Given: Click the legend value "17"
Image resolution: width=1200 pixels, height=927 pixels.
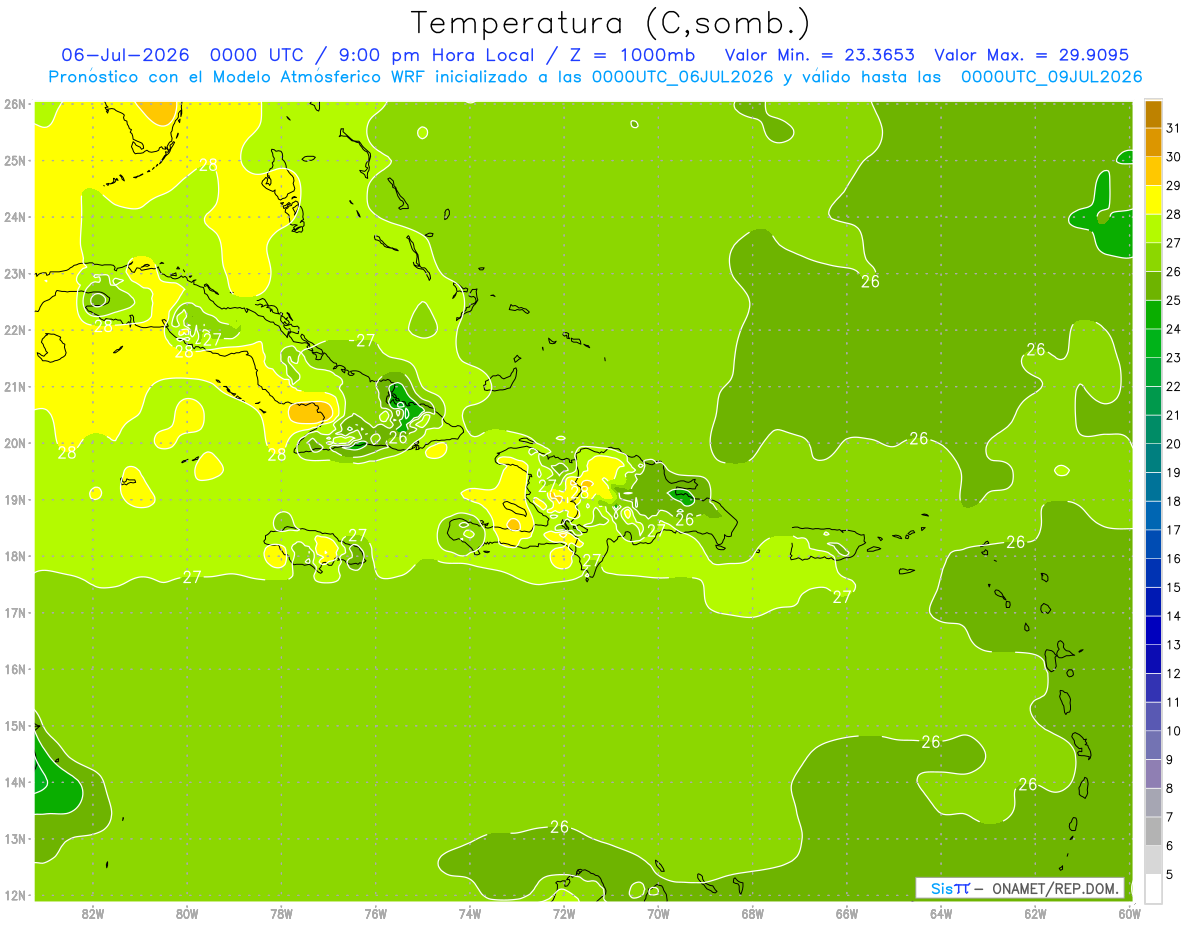Looking at the screenshot, I should pyautogui.click(x=1174, y=530).
